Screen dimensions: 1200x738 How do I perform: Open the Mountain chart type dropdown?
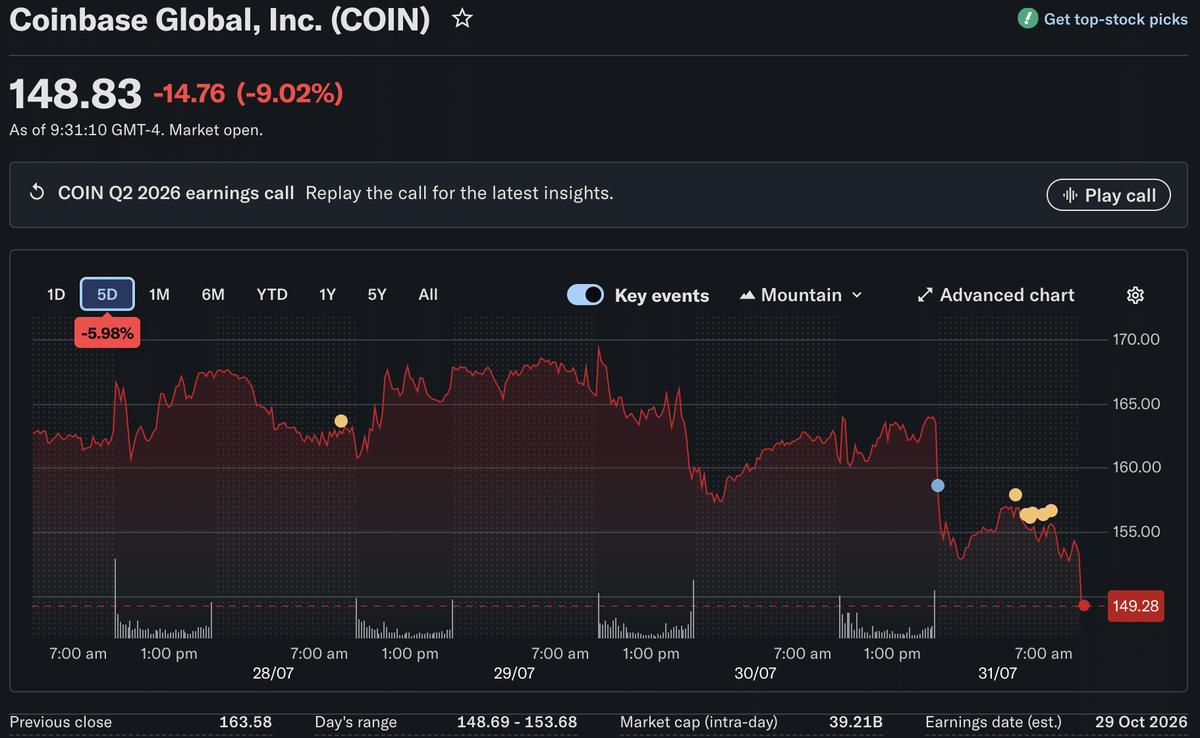pos(801,295)
